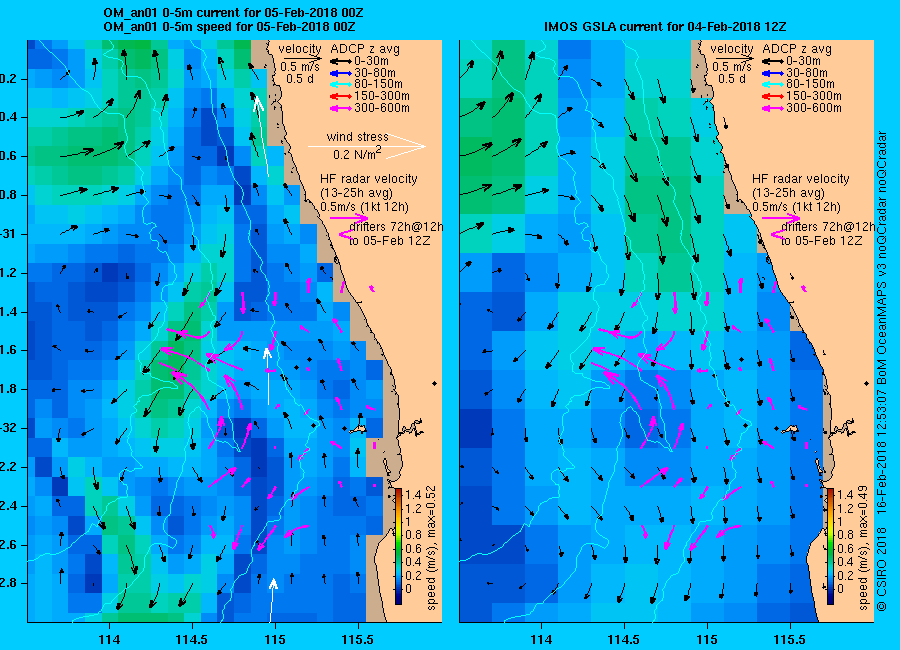The height and width of the screenshot is (650, 900).
Task: Click the red 150-300m ADCP arrow in the OM_an01 legend
Action: pyautogui.click(x=340, y=96)
